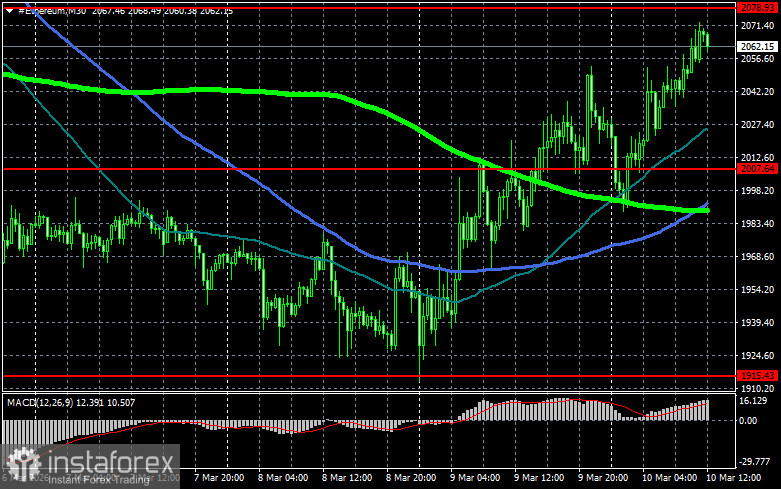The width and height of the screenshot is (781, 489).
Task: Click the 1939.40 price axis value
Action: (758, 323)
